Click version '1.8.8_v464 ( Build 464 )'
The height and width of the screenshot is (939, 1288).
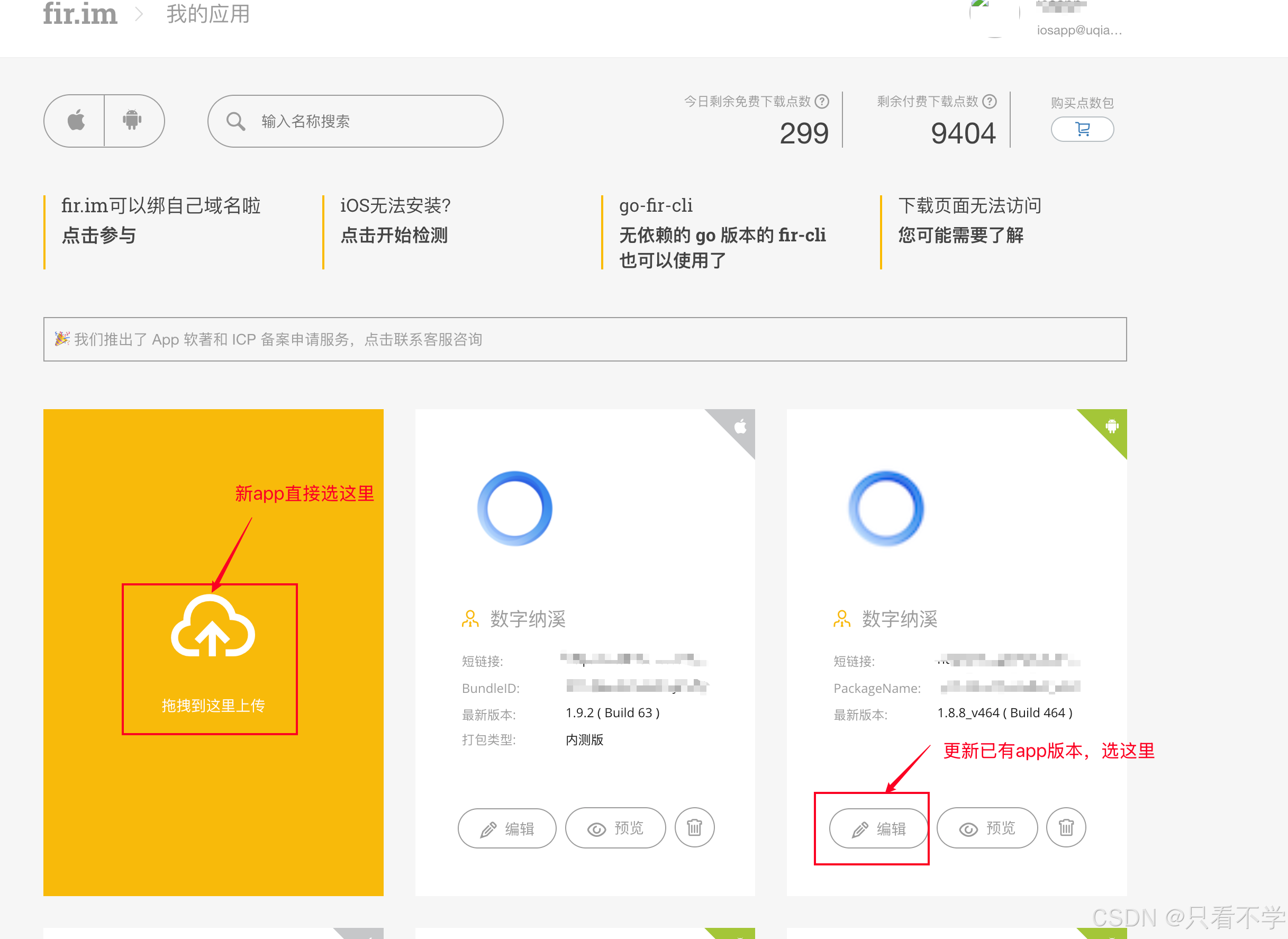1004,713
